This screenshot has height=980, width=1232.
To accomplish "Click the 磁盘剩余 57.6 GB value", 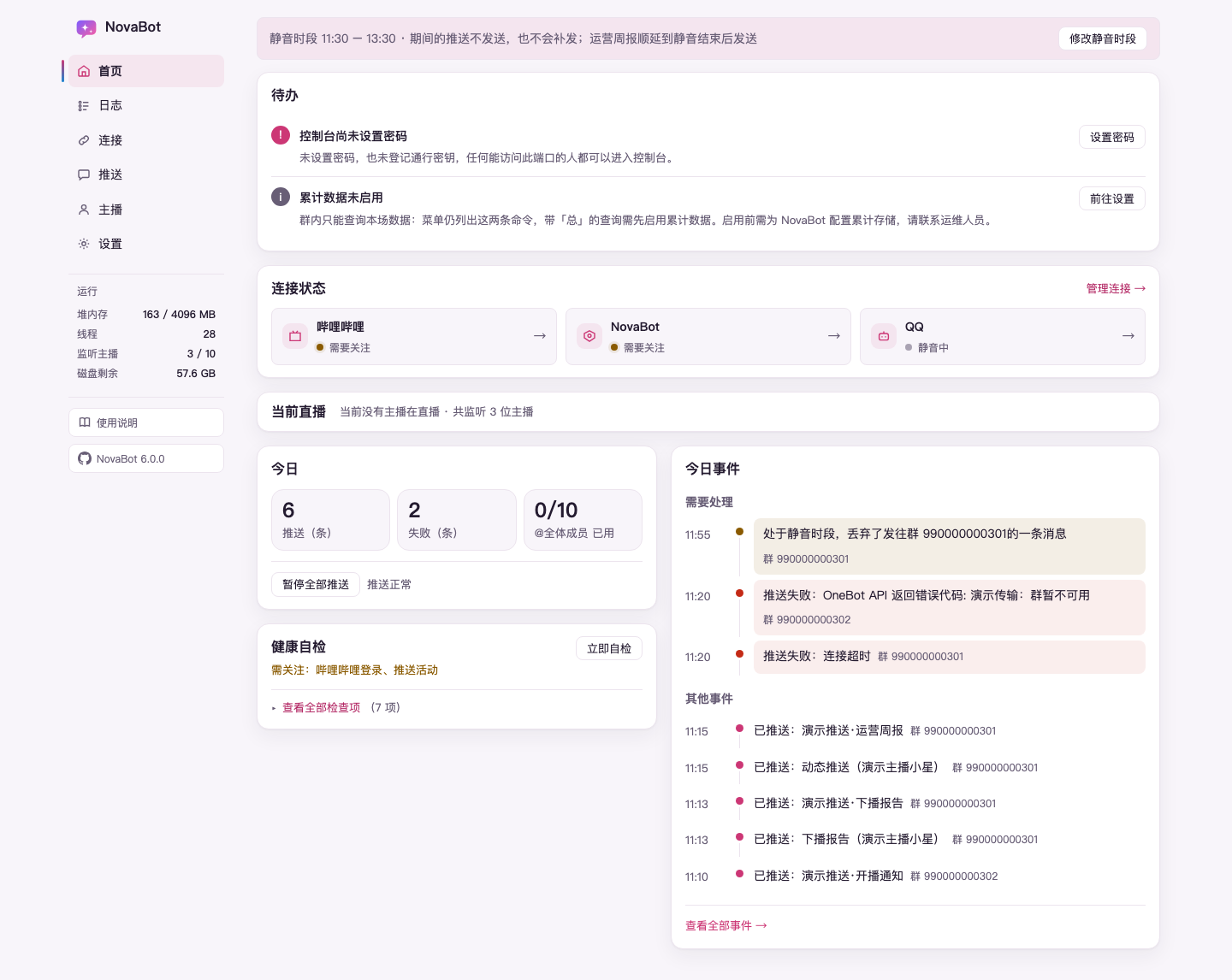I will 196,373.
